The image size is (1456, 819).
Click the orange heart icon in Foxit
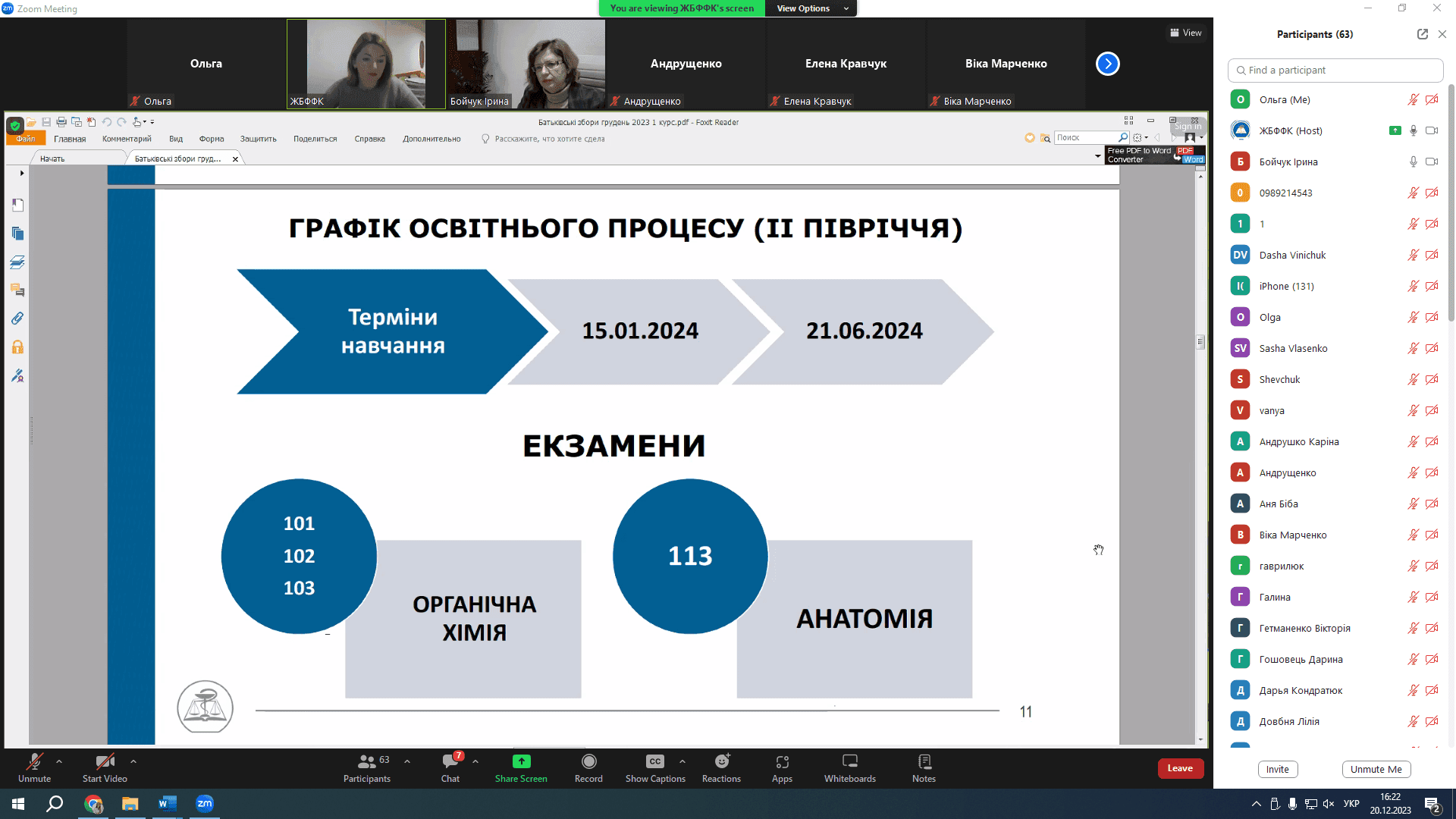click(1030, 138)
